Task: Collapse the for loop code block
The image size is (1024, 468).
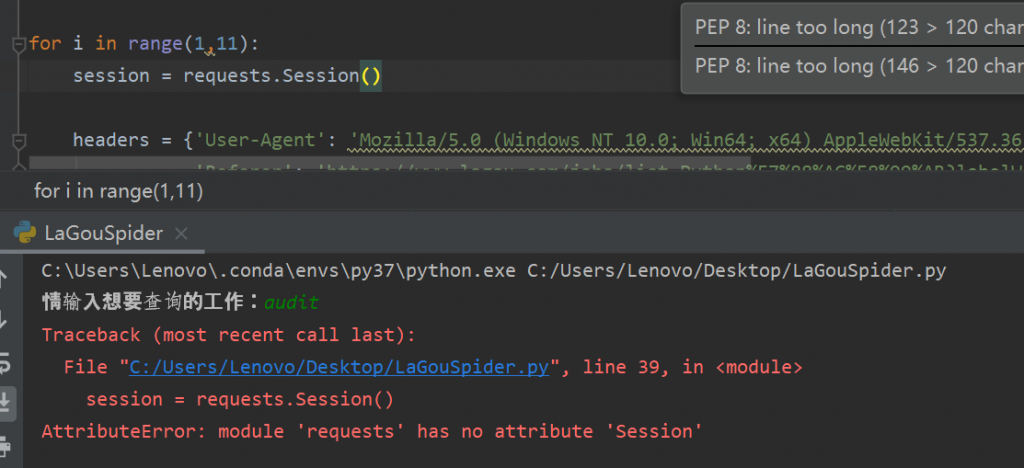Action: [18, 44]
